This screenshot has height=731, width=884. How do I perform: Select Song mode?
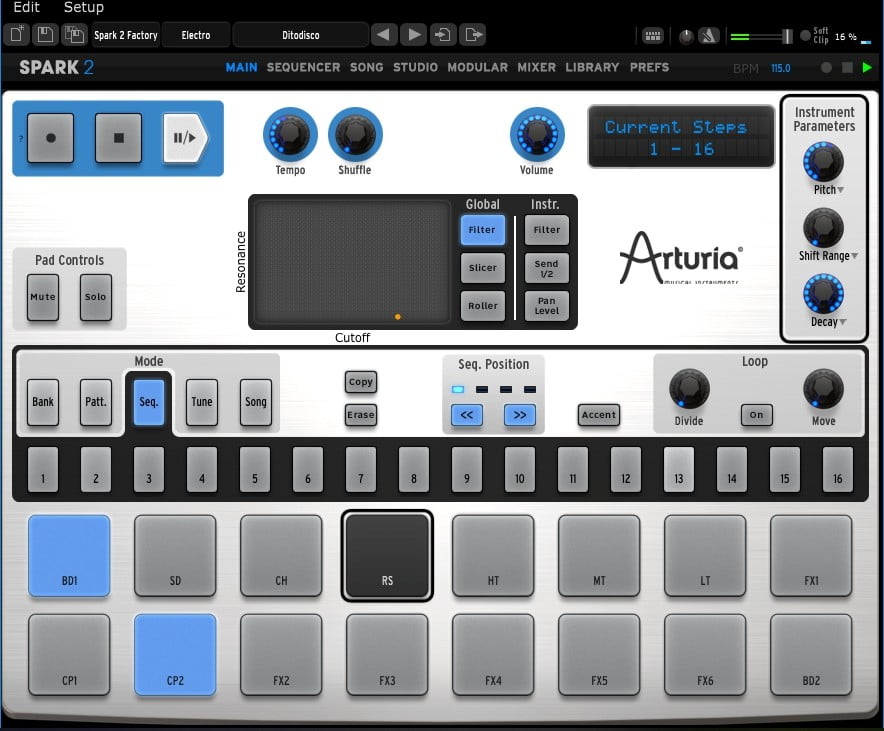pos(255,402)
